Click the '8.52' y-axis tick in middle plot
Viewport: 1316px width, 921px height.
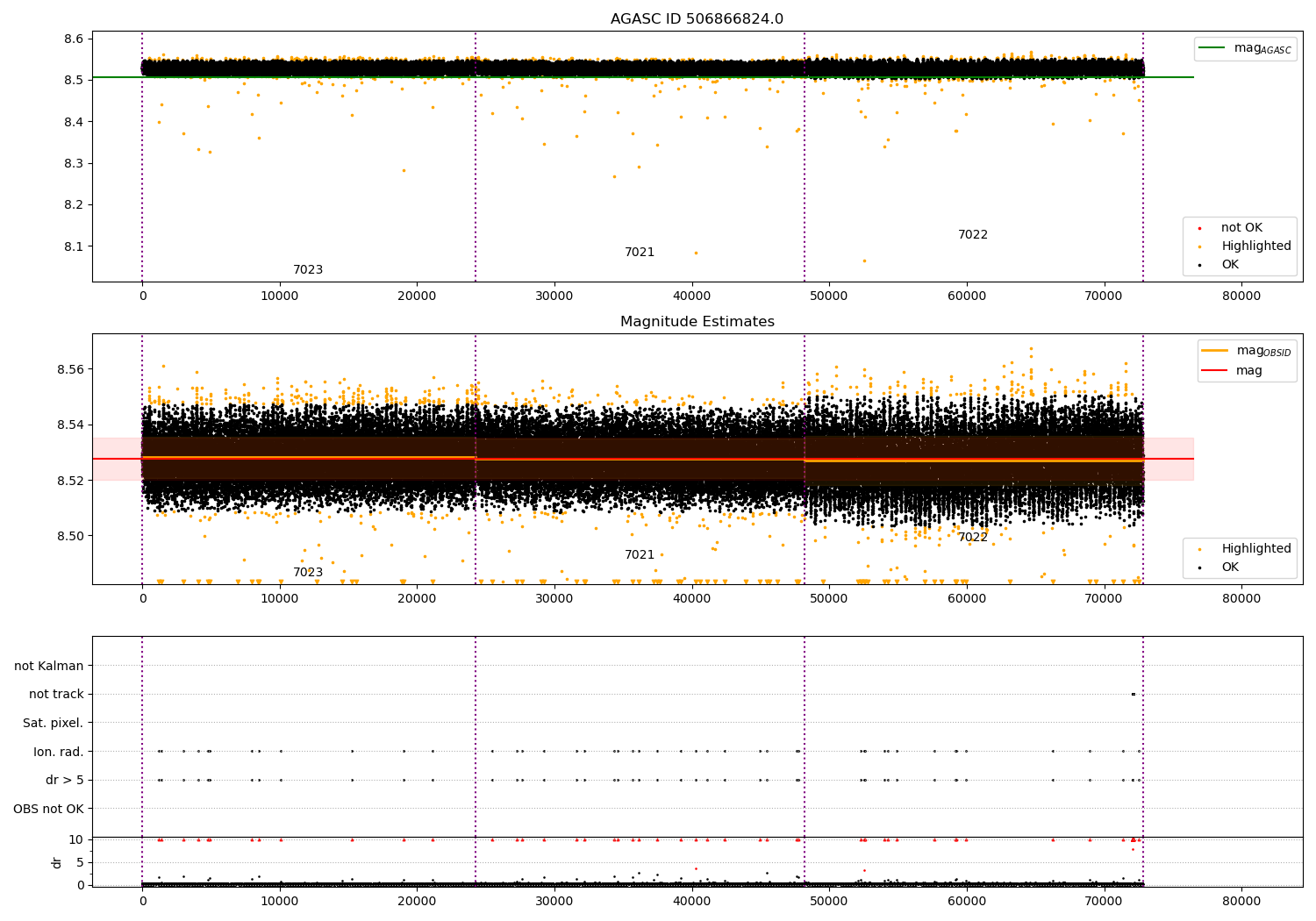click(x=70, y=481)
